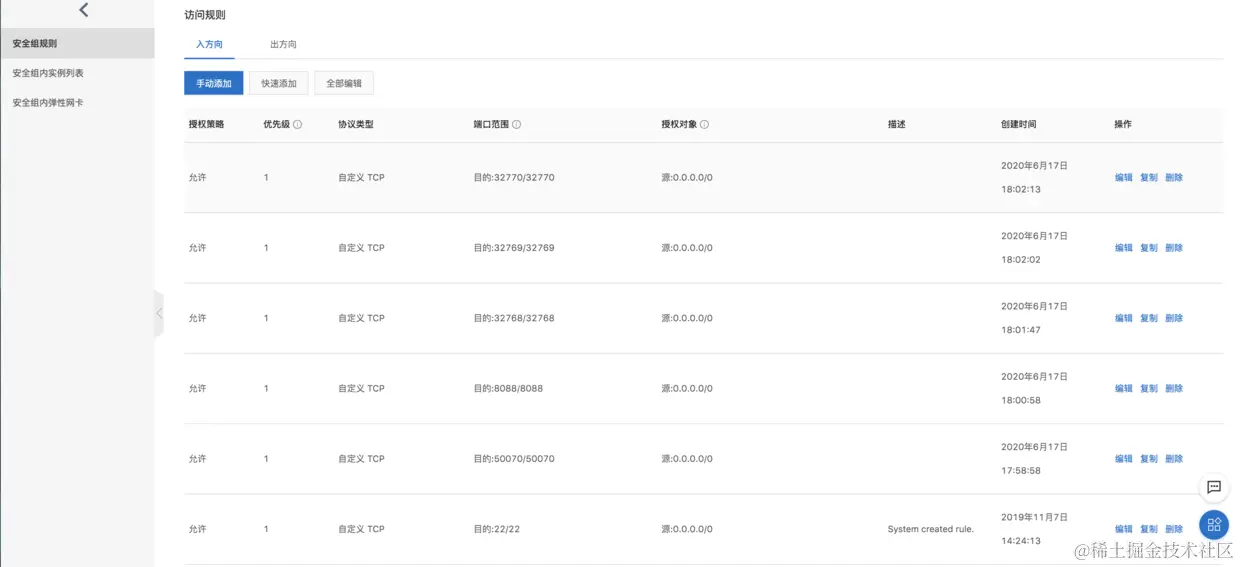Open the chat feedback icon
The image size is (1240, 567).
point(1214,487)
